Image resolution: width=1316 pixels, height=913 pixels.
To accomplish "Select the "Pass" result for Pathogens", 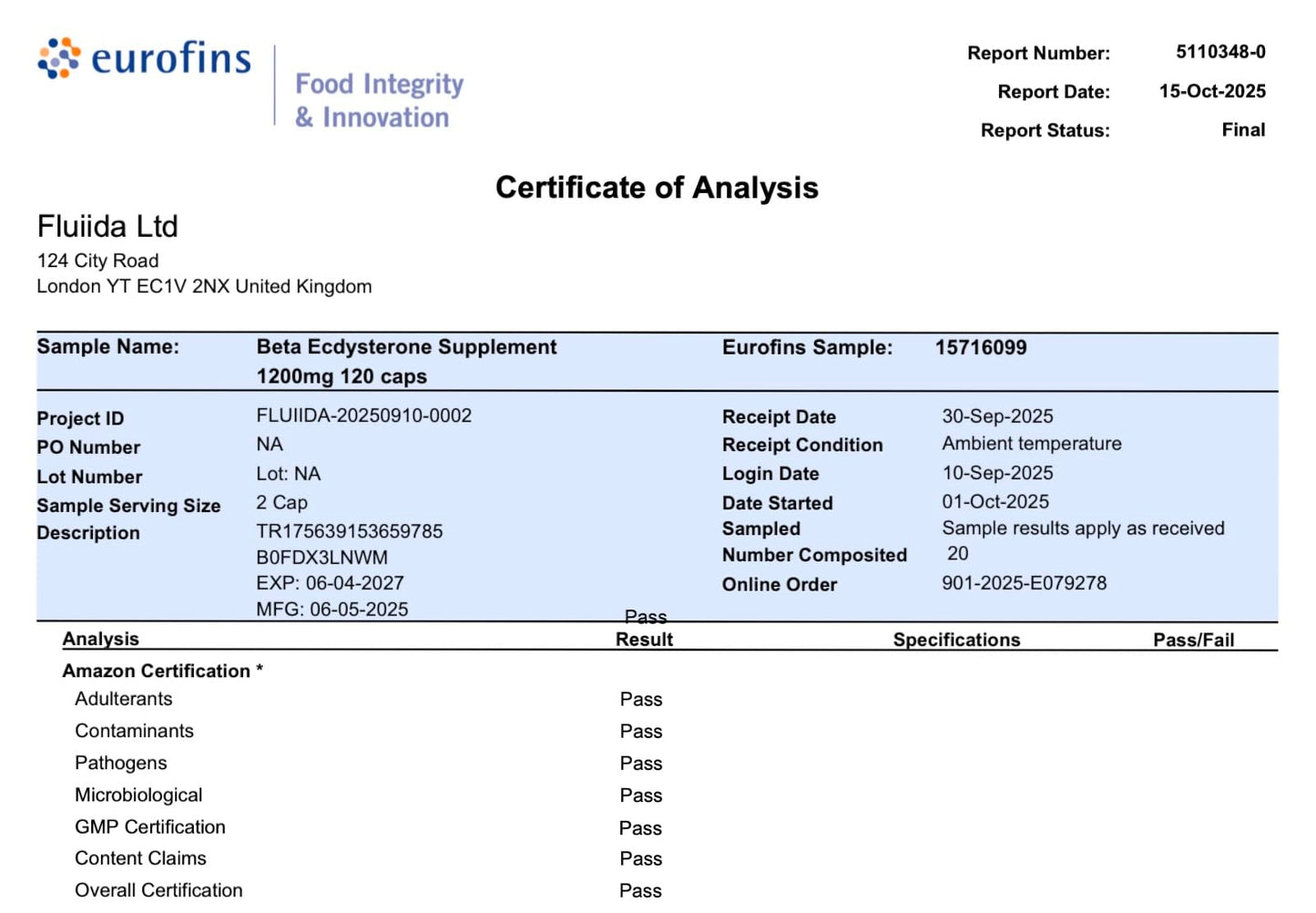I will coord(641,764).
